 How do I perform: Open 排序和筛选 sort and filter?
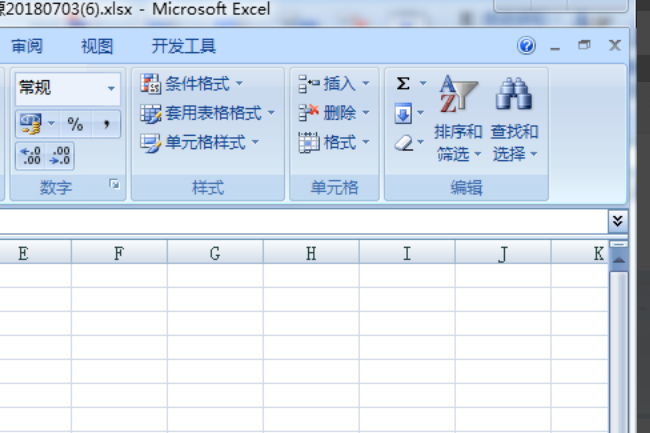(x=458, y=119)
